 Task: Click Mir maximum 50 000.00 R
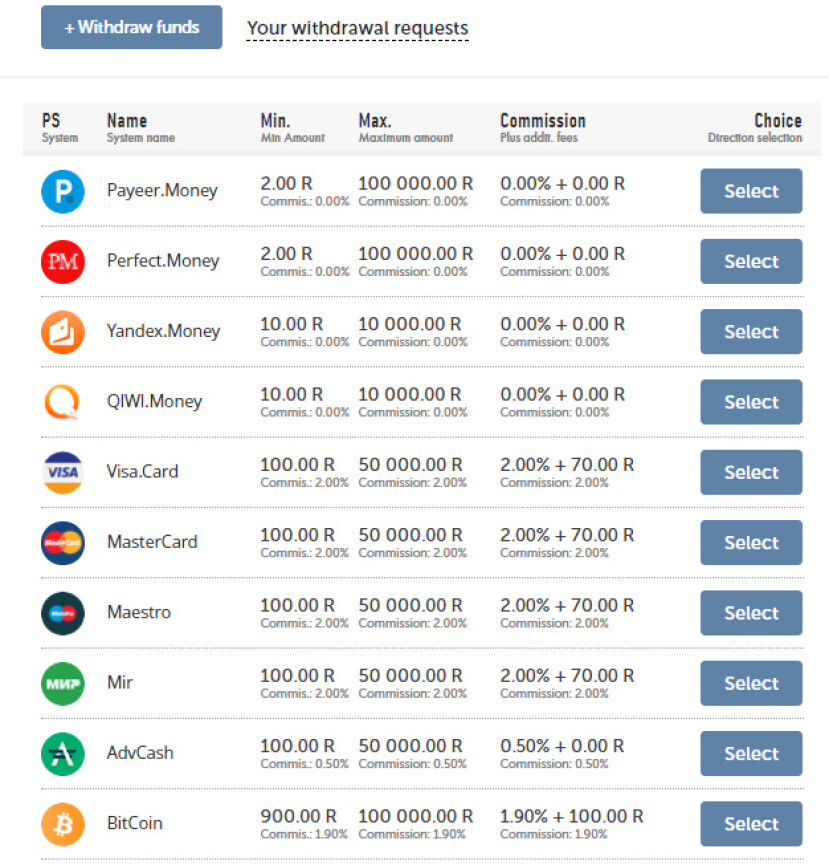tap(410, 676)
